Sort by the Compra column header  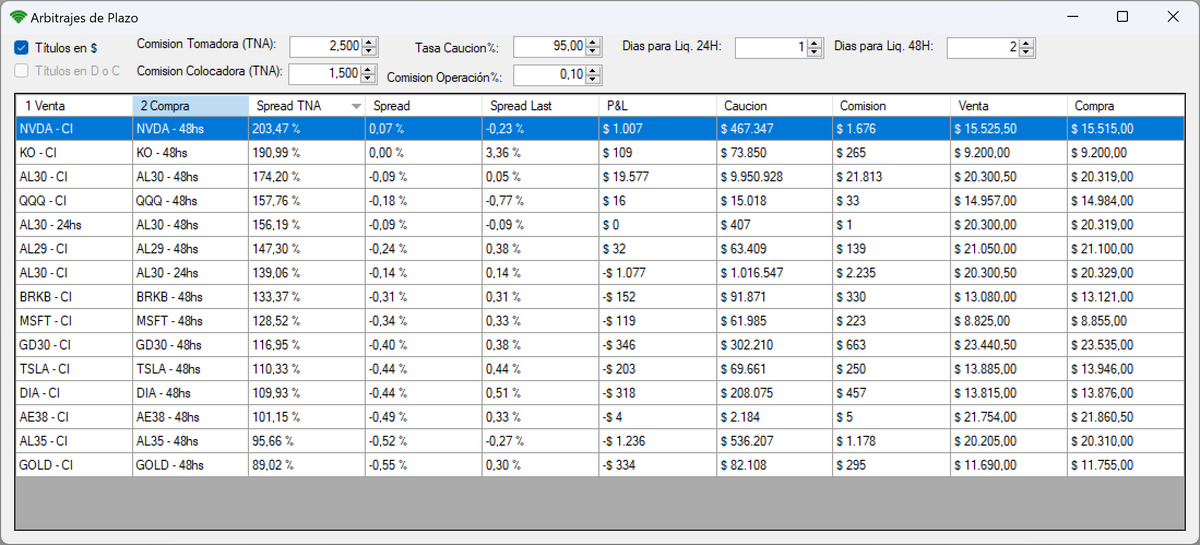[1126, 106]
